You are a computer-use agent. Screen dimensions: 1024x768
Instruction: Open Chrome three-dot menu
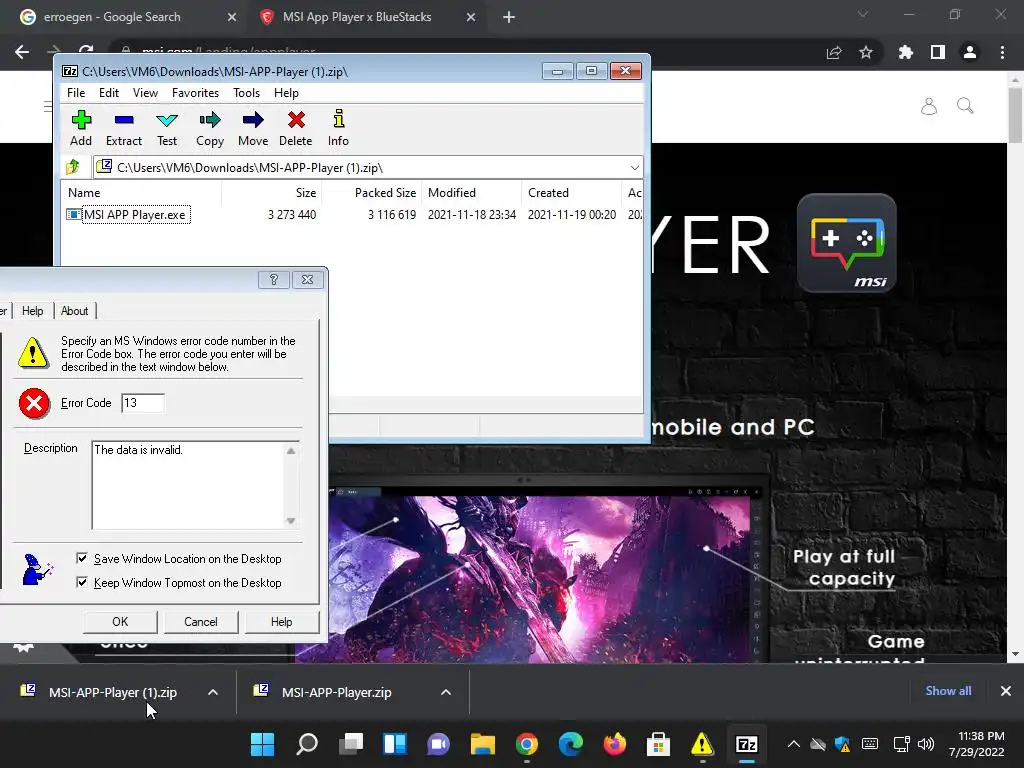point(1002,52)
